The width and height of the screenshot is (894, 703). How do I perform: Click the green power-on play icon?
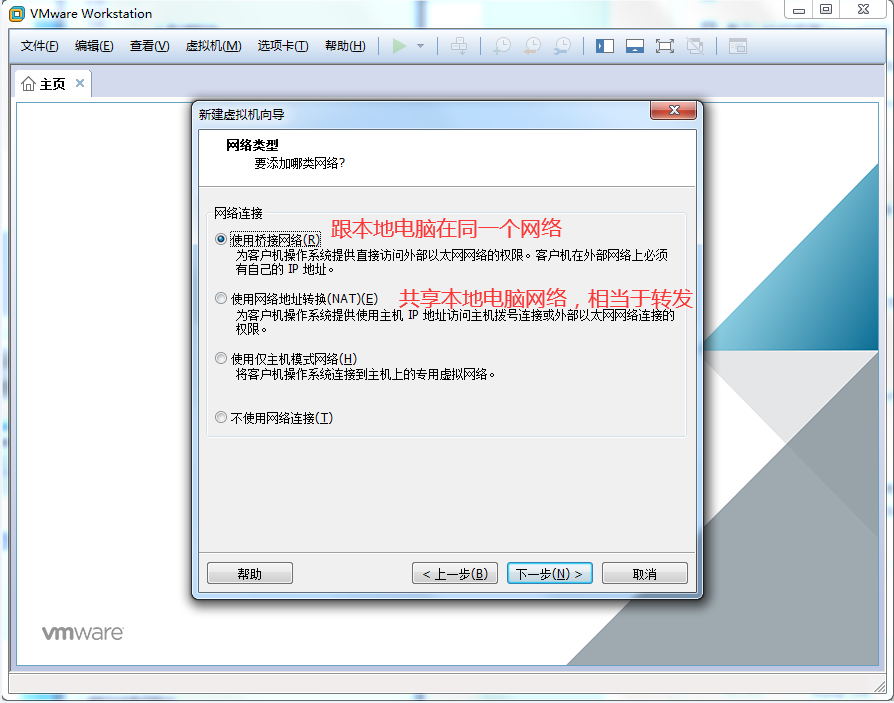click(x=400, y=46)
